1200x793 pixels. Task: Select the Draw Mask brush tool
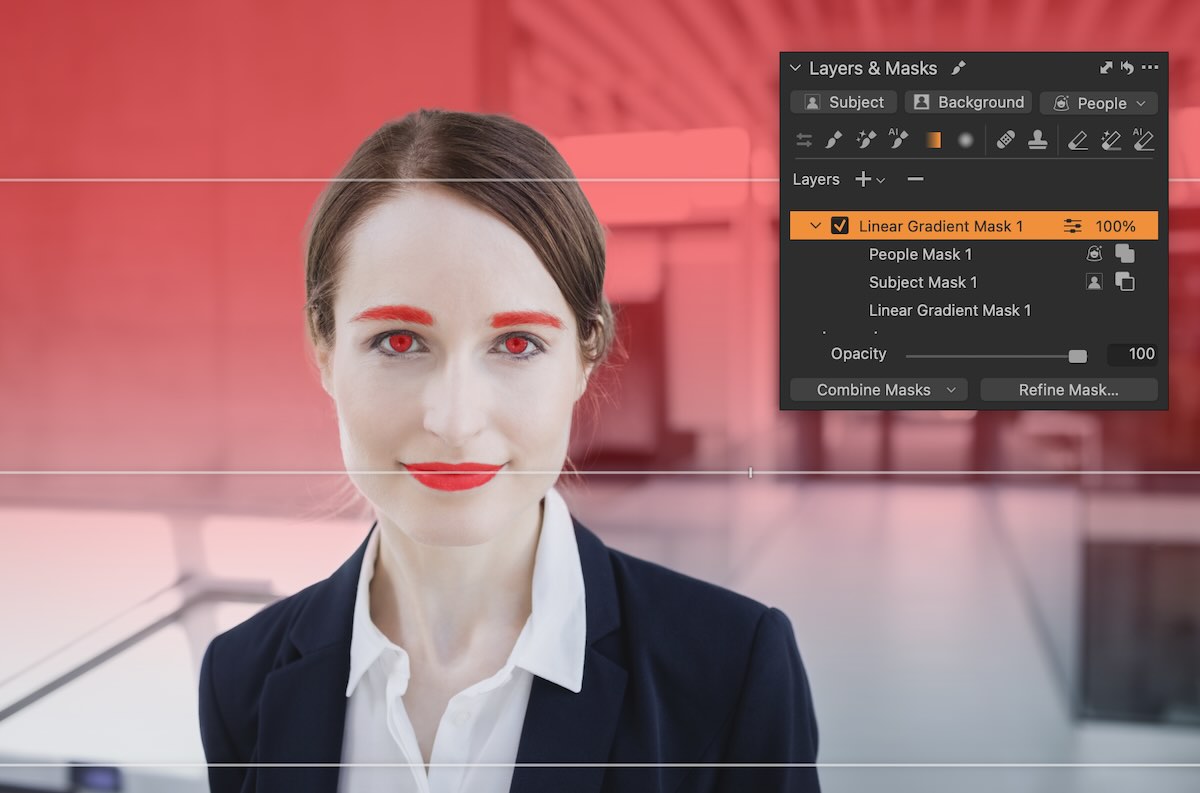coord(833,140)
